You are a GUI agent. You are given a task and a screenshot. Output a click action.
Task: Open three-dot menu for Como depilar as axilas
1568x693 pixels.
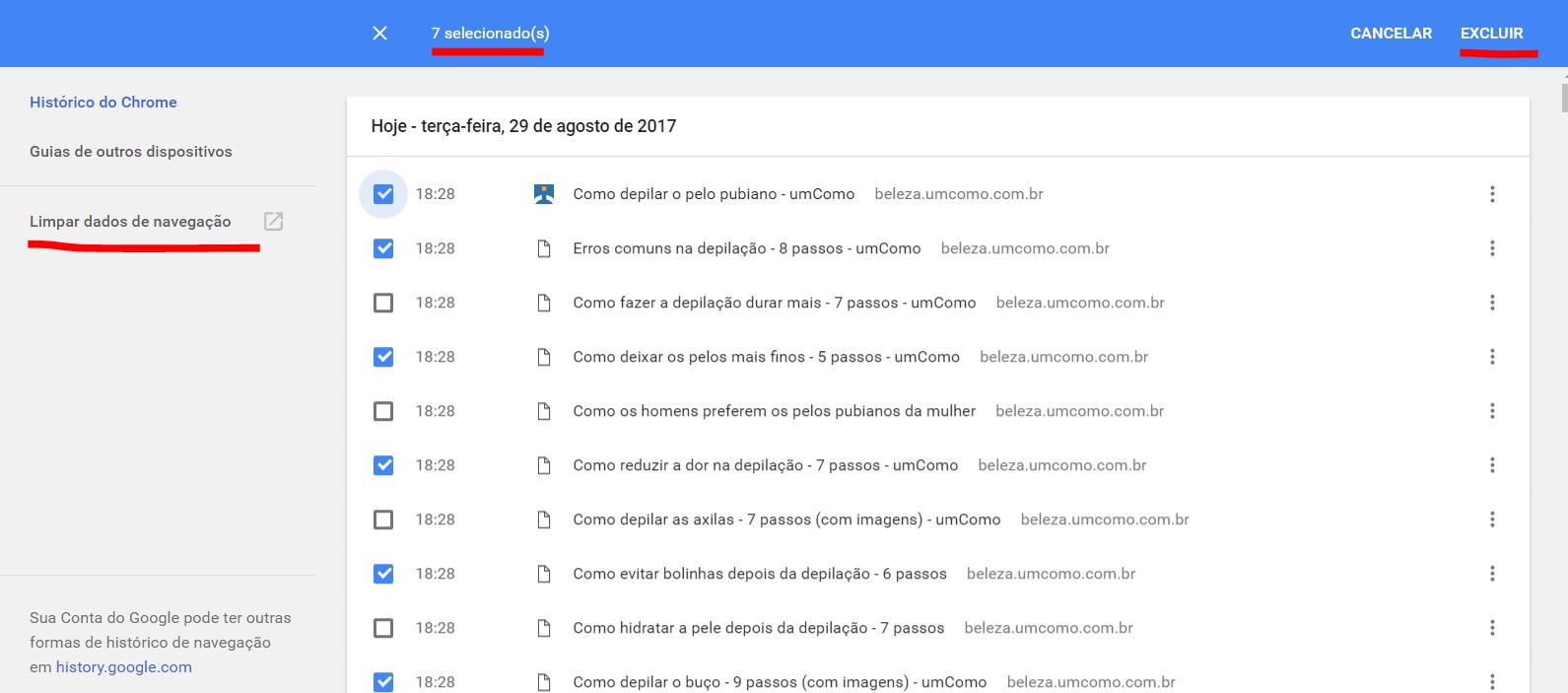coord(1492,520)
